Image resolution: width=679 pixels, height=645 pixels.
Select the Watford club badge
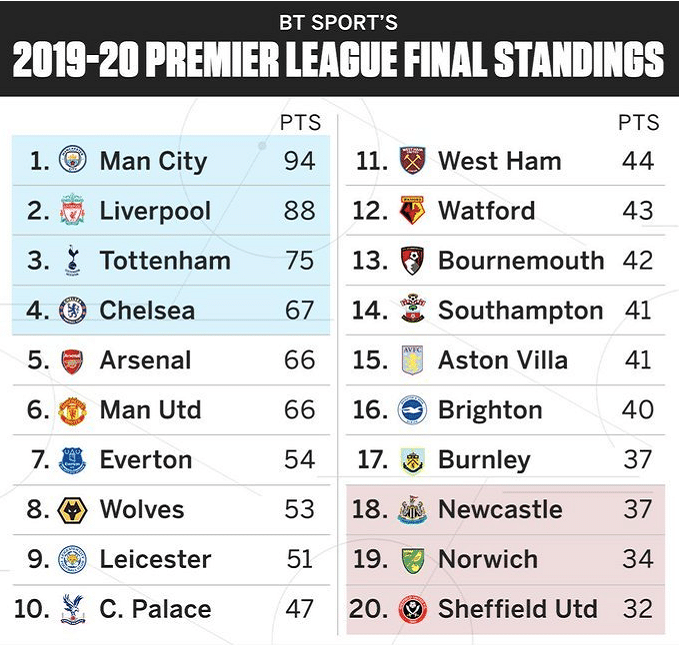click(412, 211)
